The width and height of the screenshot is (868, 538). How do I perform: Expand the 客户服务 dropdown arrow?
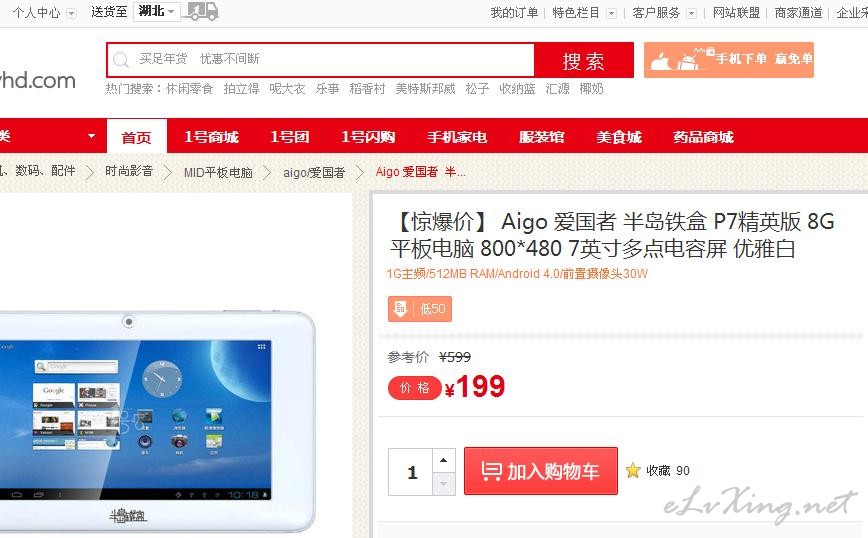[691, 13]
